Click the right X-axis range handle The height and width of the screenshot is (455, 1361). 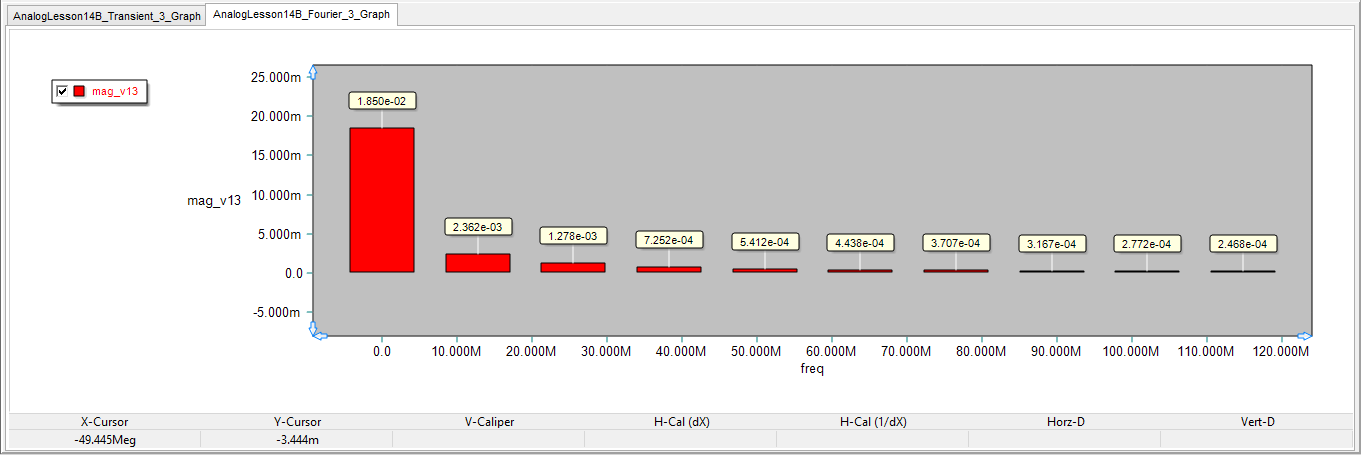pos(1305,335)
